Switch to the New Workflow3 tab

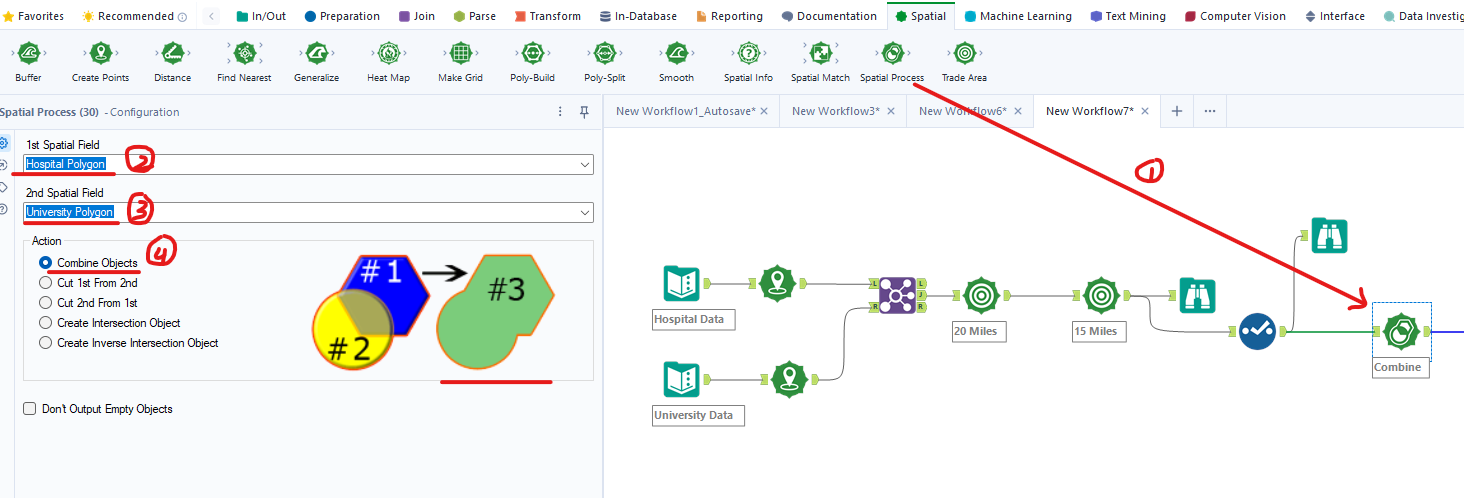pos(836,111)
